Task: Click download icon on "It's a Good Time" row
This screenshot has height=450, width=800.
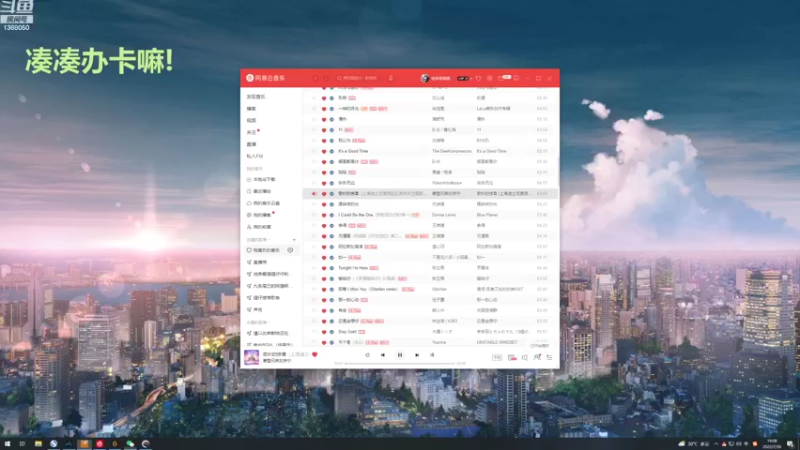Action: [x=332, y=151]
